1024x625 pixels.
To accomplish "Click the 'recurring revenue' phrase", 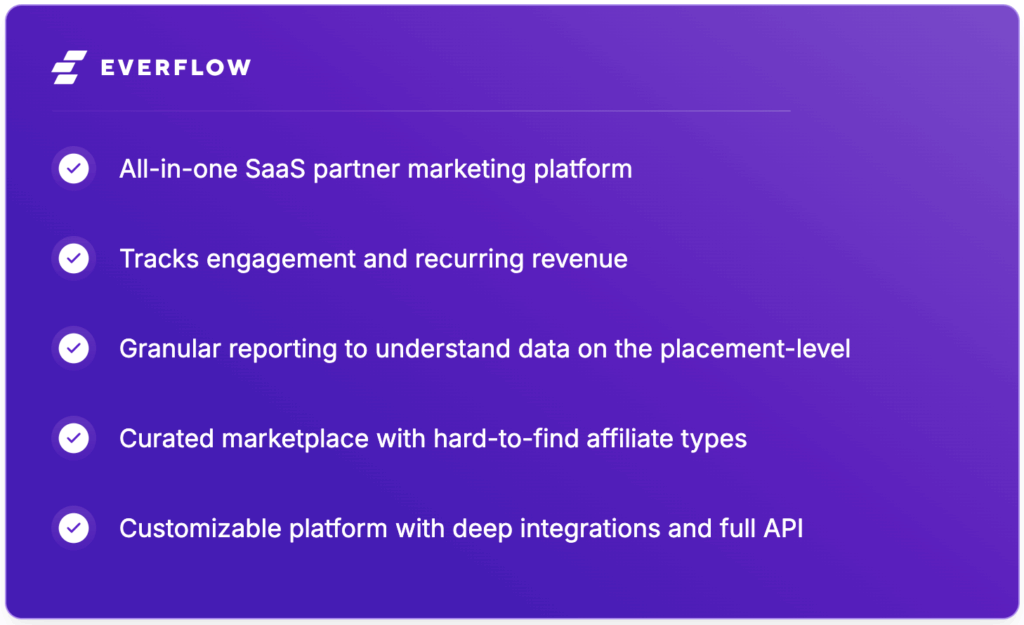I will point(533,259).
